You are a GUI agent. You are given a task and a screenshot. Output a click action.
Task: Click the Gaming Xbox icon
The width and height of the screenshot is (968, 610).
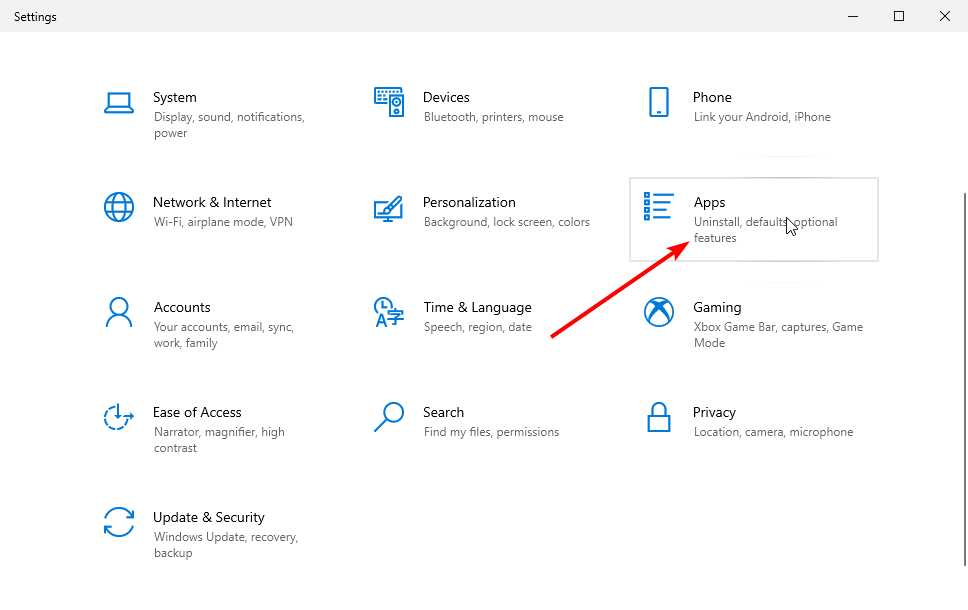point(659,312)
